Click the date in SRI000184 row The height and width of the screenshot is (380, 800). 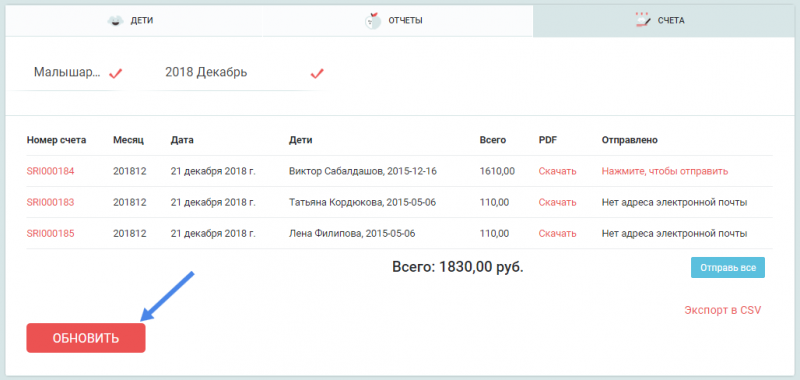click(x=213, y=171)
